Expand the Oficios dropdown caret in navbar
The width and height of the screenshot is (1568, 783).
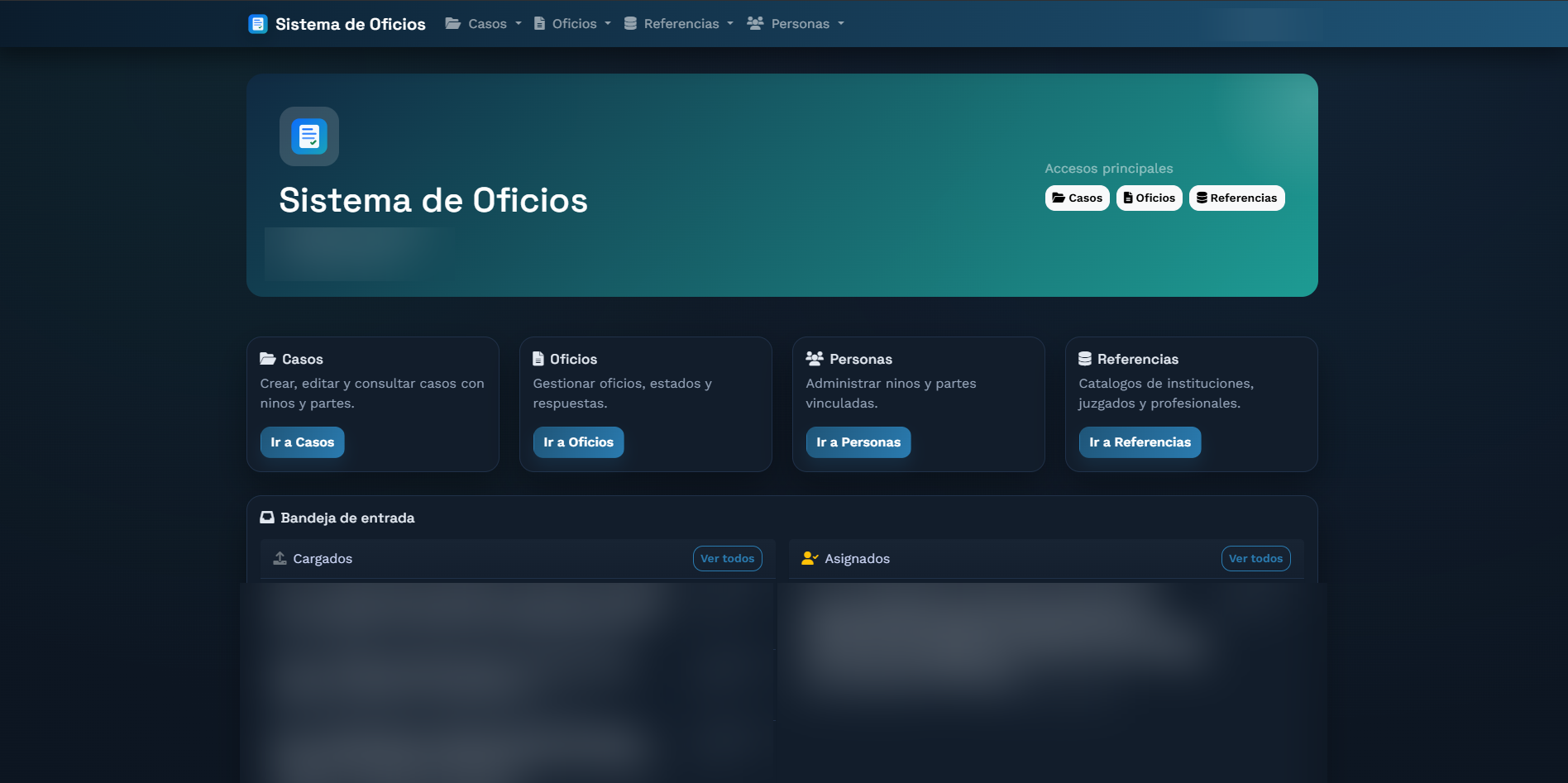tap(608, 24)
